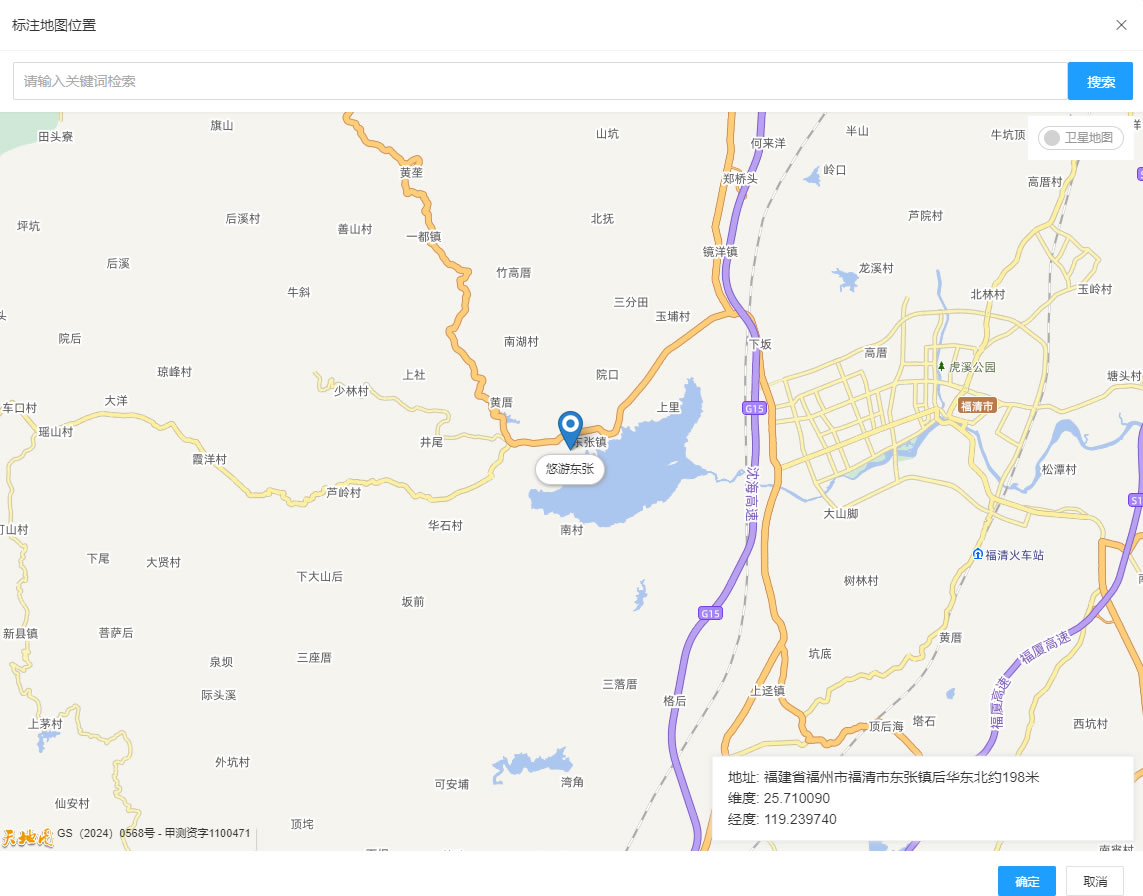Focus the keyword search input field

(540, 82)
